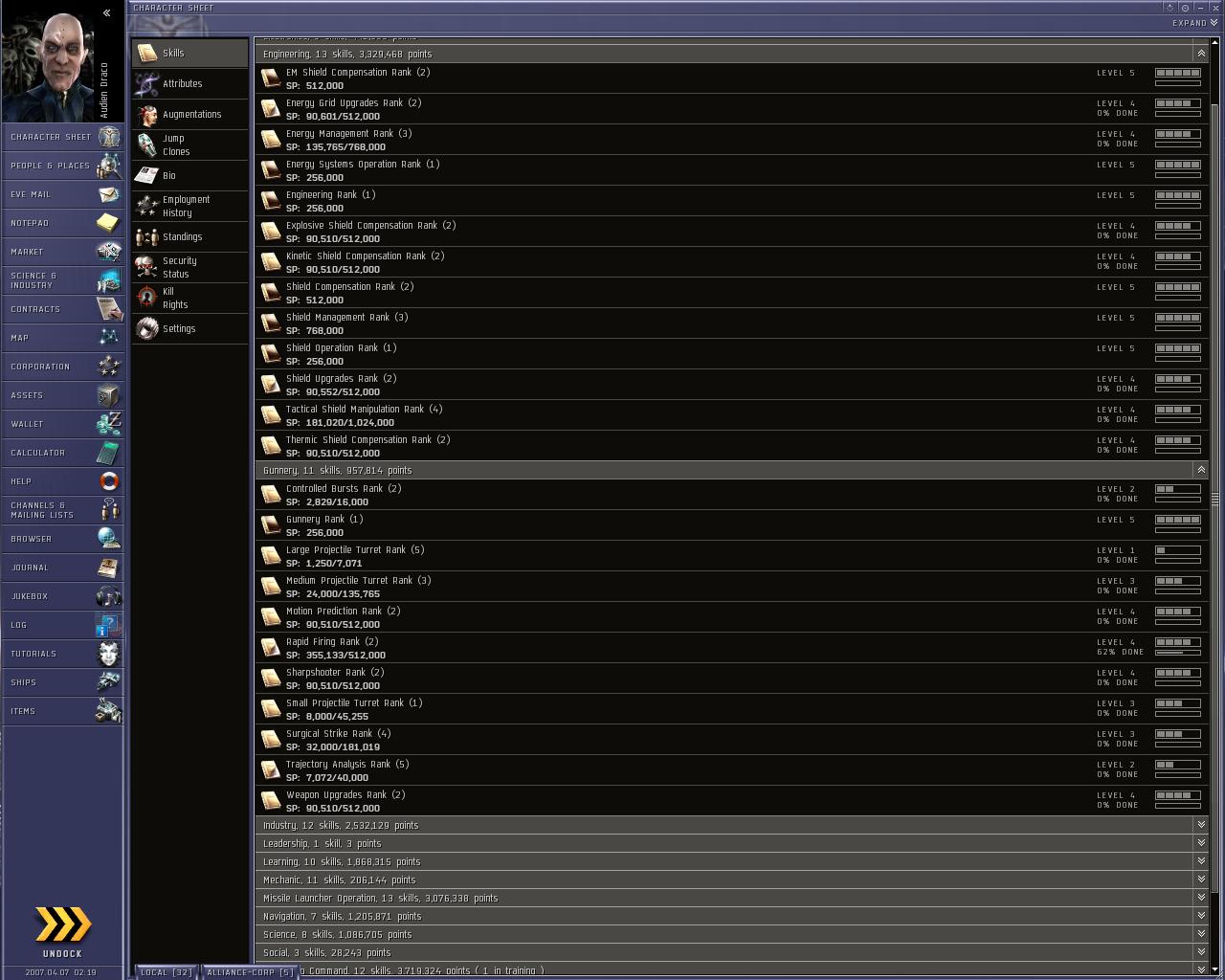Open the Wallet
Image resolution: width=1225 pixels, height=980 pixels.
tap(62, 424)
